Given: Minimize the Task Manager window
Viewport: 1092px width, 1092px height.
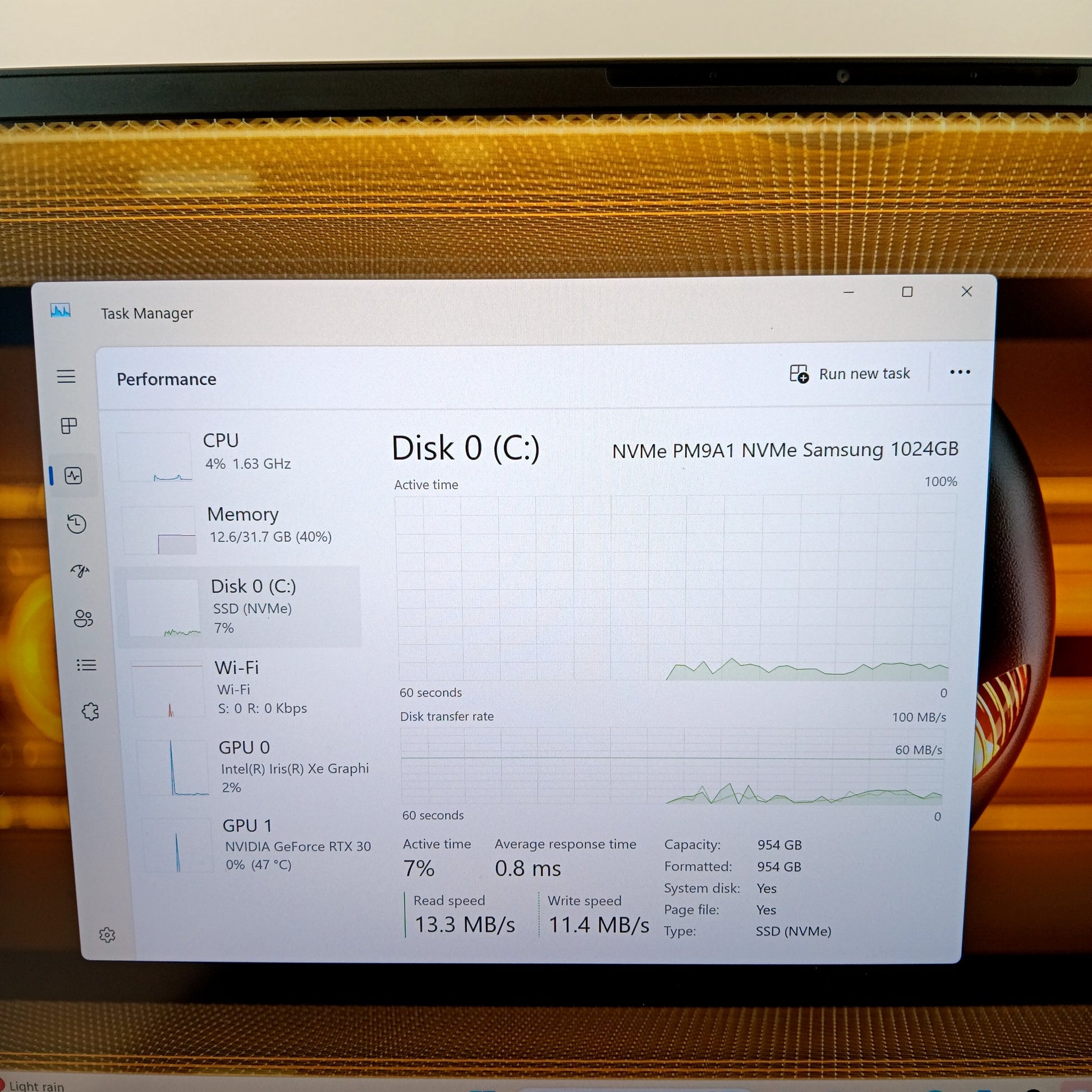Looking at the screenshot, I should coord(848,292).
